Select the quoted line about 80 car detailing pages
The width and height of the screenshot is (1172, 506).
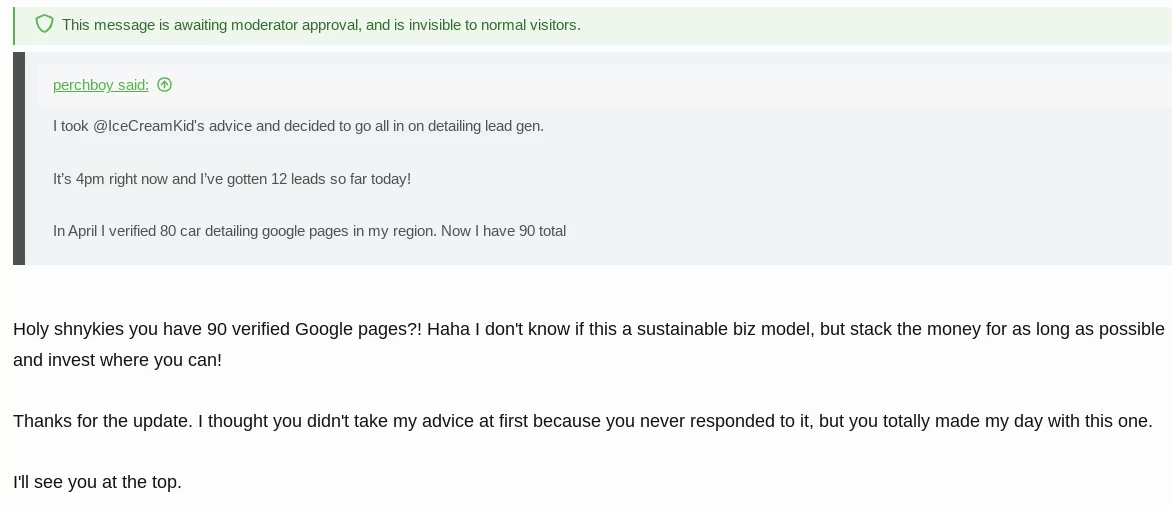309,231
